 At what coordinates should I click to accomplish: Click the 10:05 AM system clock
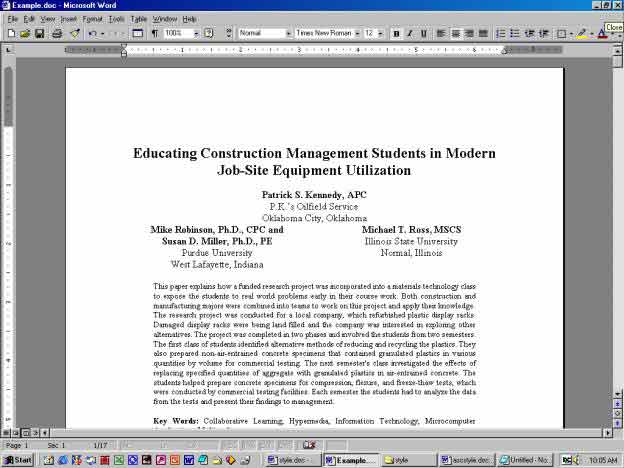(x=603, y=460)
